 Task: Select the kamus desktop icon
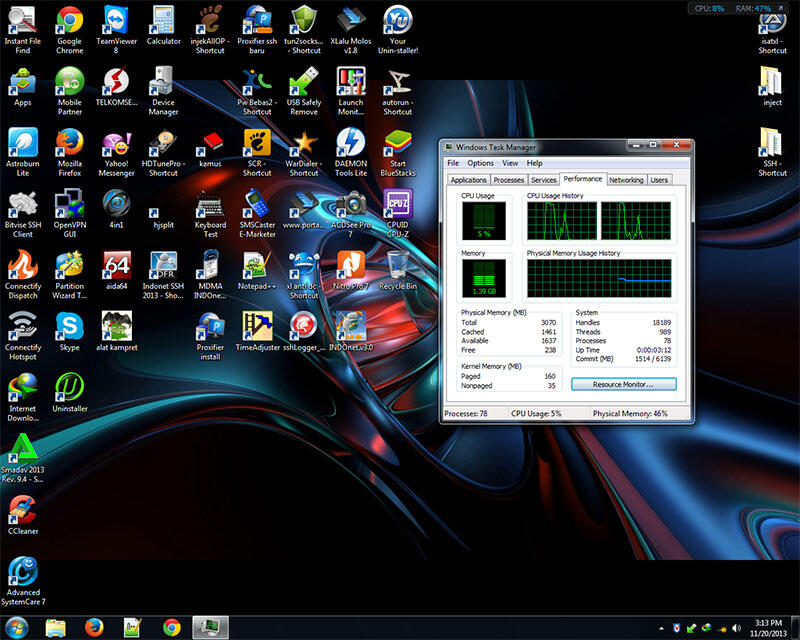click(x=210, y=148)
